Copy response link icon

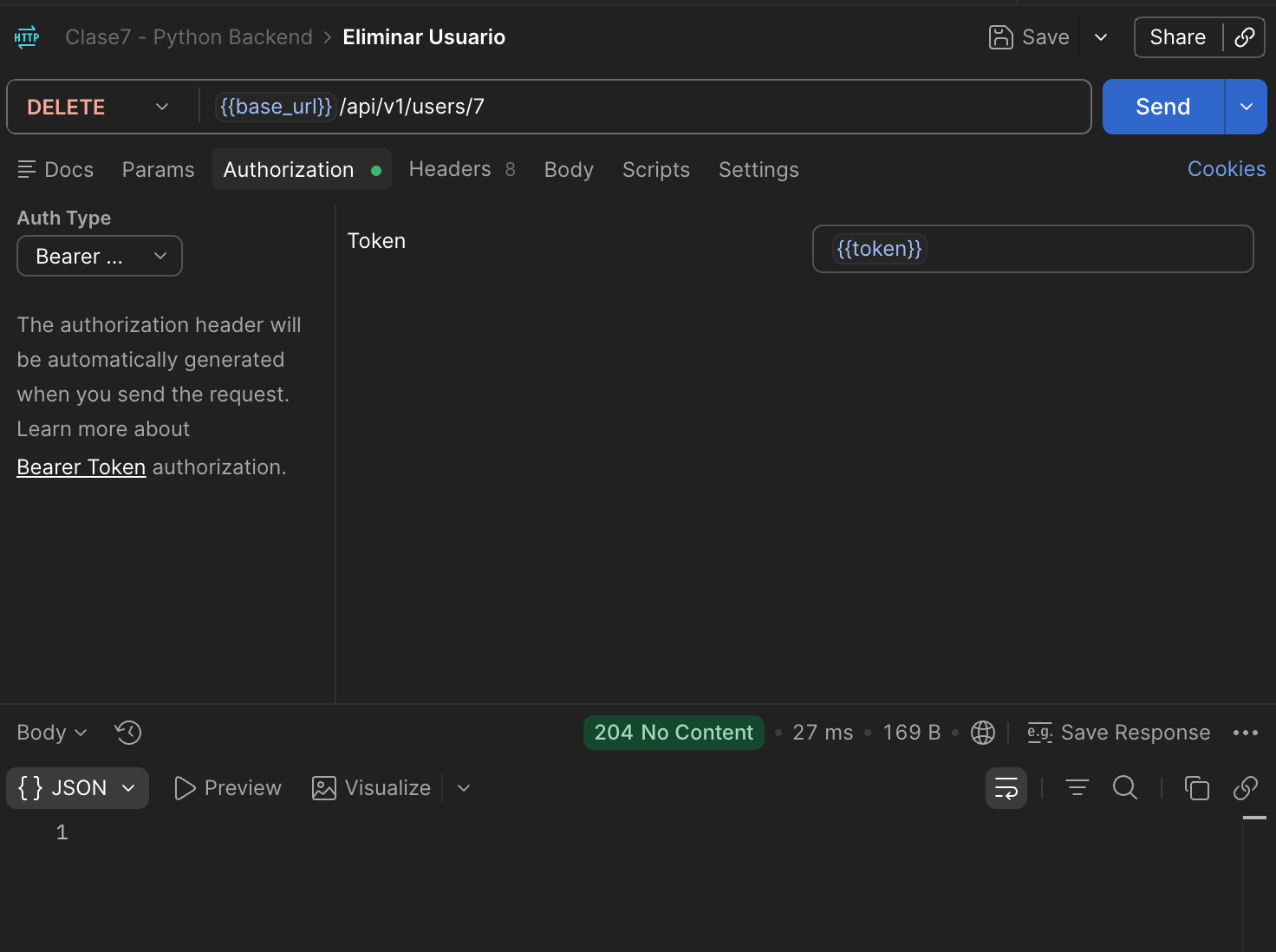(1246, 788)
